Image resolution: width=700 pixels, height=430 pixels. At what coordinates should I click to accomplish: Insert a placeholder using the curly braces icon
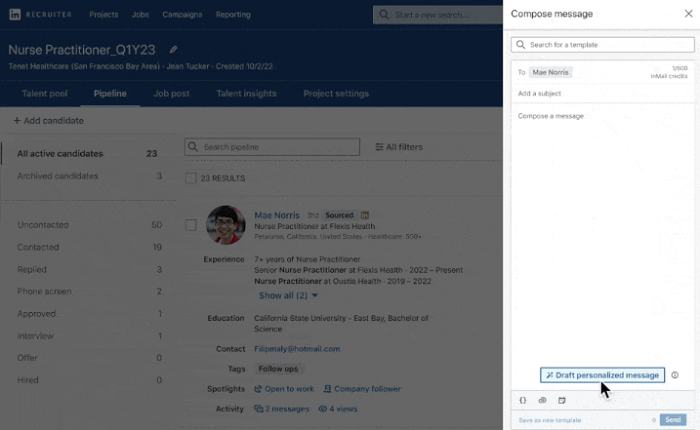click(x=523, y=400)
